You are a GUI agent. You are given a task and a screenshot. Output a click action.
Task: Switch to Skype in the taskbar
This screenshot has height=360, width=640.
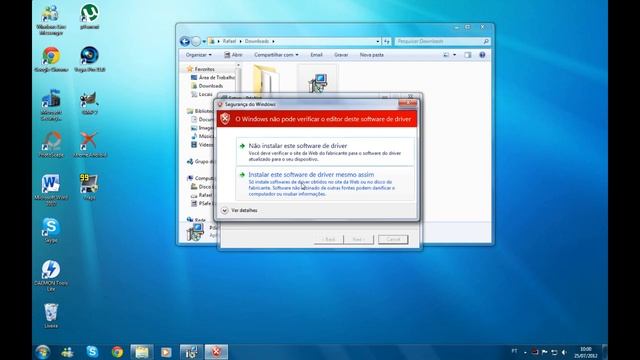pos(92,352)
